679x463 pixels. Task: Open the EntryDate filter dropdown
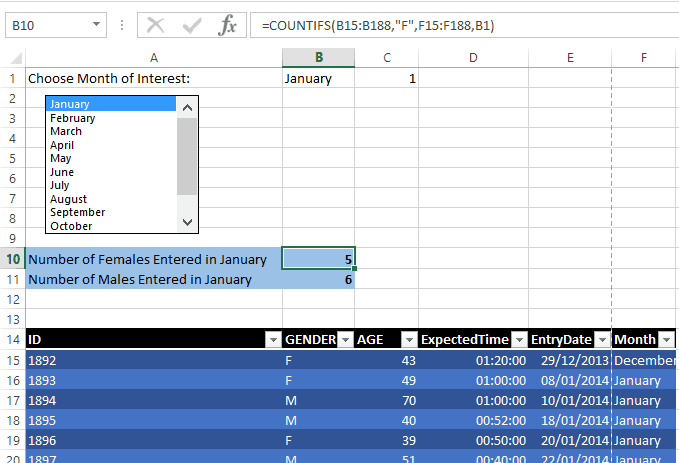pyautogui.click(x=601, y=340)
